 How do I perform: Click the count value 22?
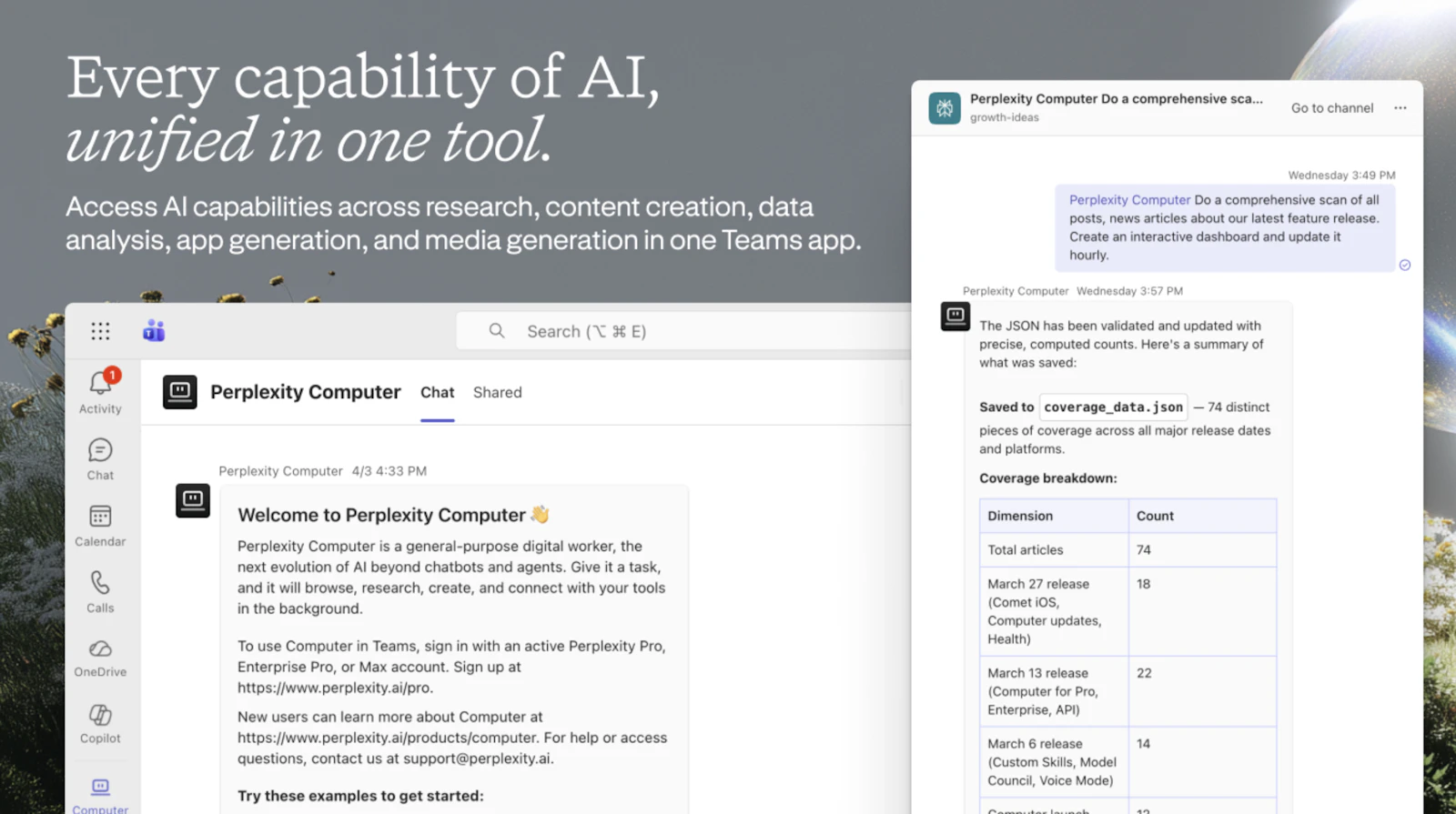coord(1144,674)
